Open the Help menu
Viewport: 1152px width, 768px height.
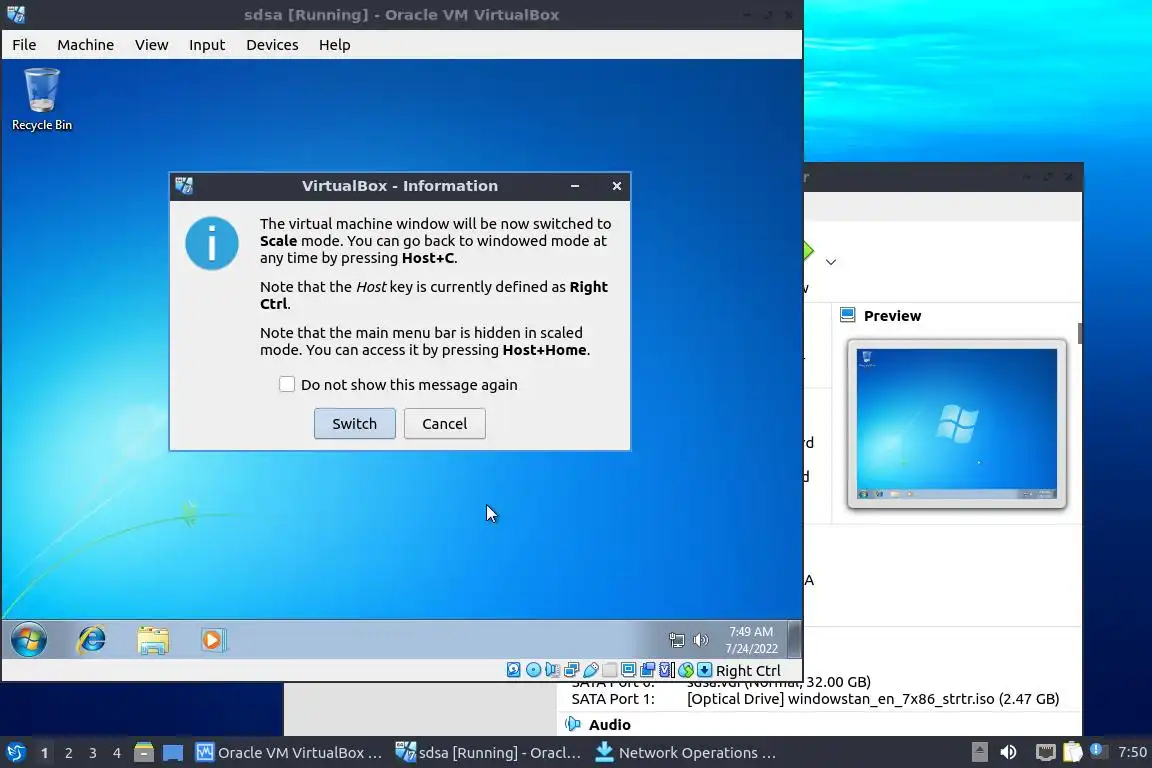[x=334, y=45]
